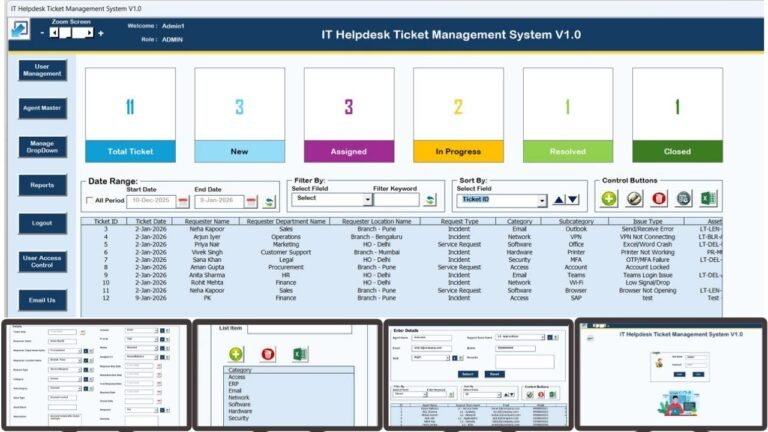
Task: Click the grey round control button
Action: point(684,198)
